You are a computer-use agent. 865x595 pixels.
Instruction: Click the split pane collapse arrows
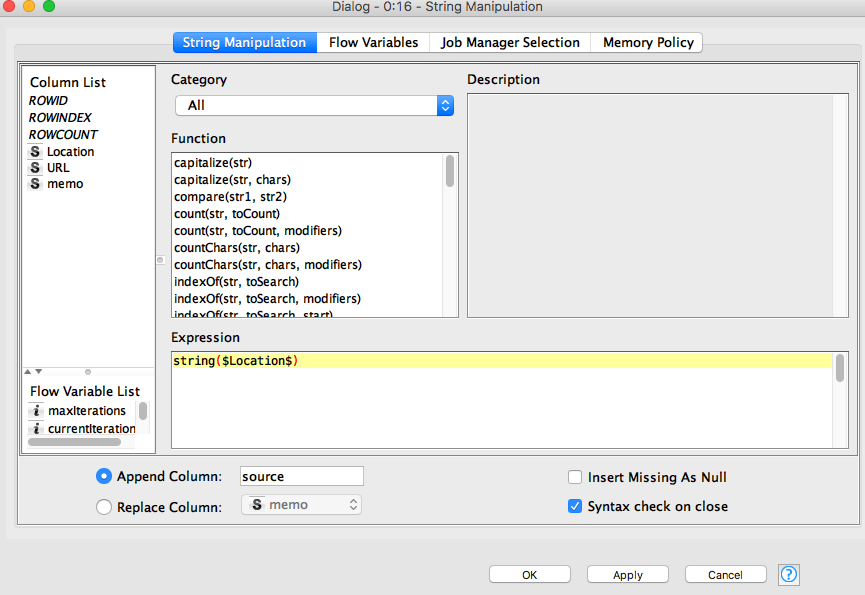[33, 372]
